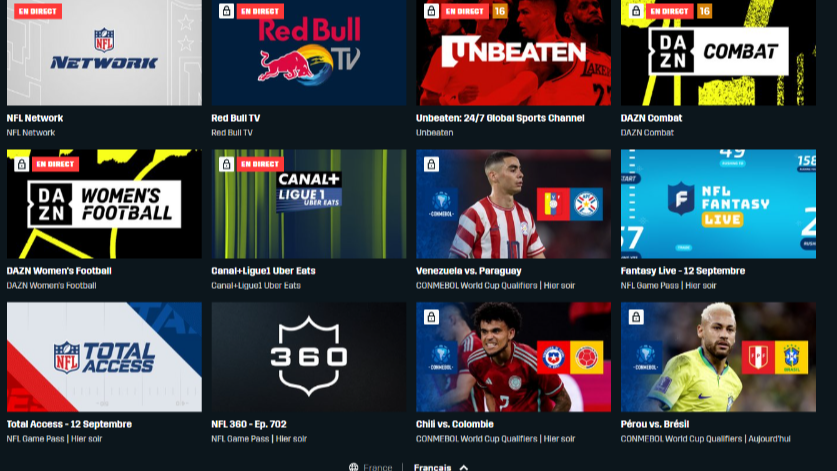Click the 16 age rating badge on Unbeaten
Viewport: 837px width, 471px height.
[x=500, y=11]
